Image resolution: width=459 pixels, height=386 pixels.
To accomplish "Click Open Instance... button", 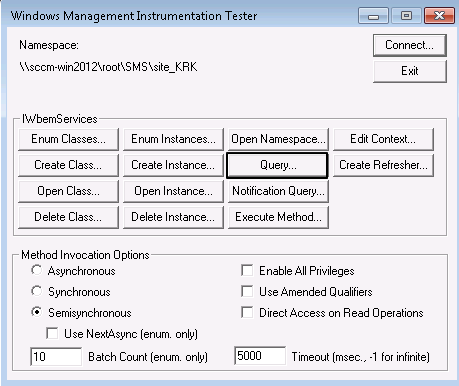I will [173, 191].
